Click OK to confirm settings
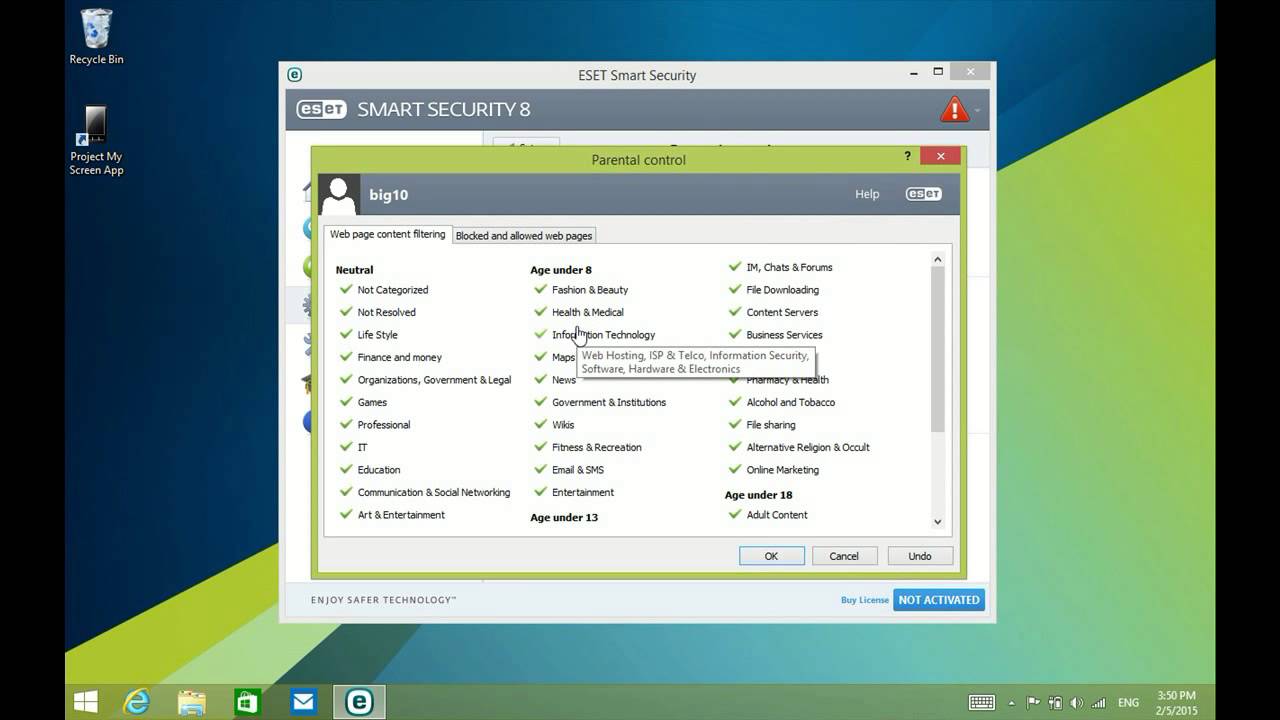 [771, 556]
